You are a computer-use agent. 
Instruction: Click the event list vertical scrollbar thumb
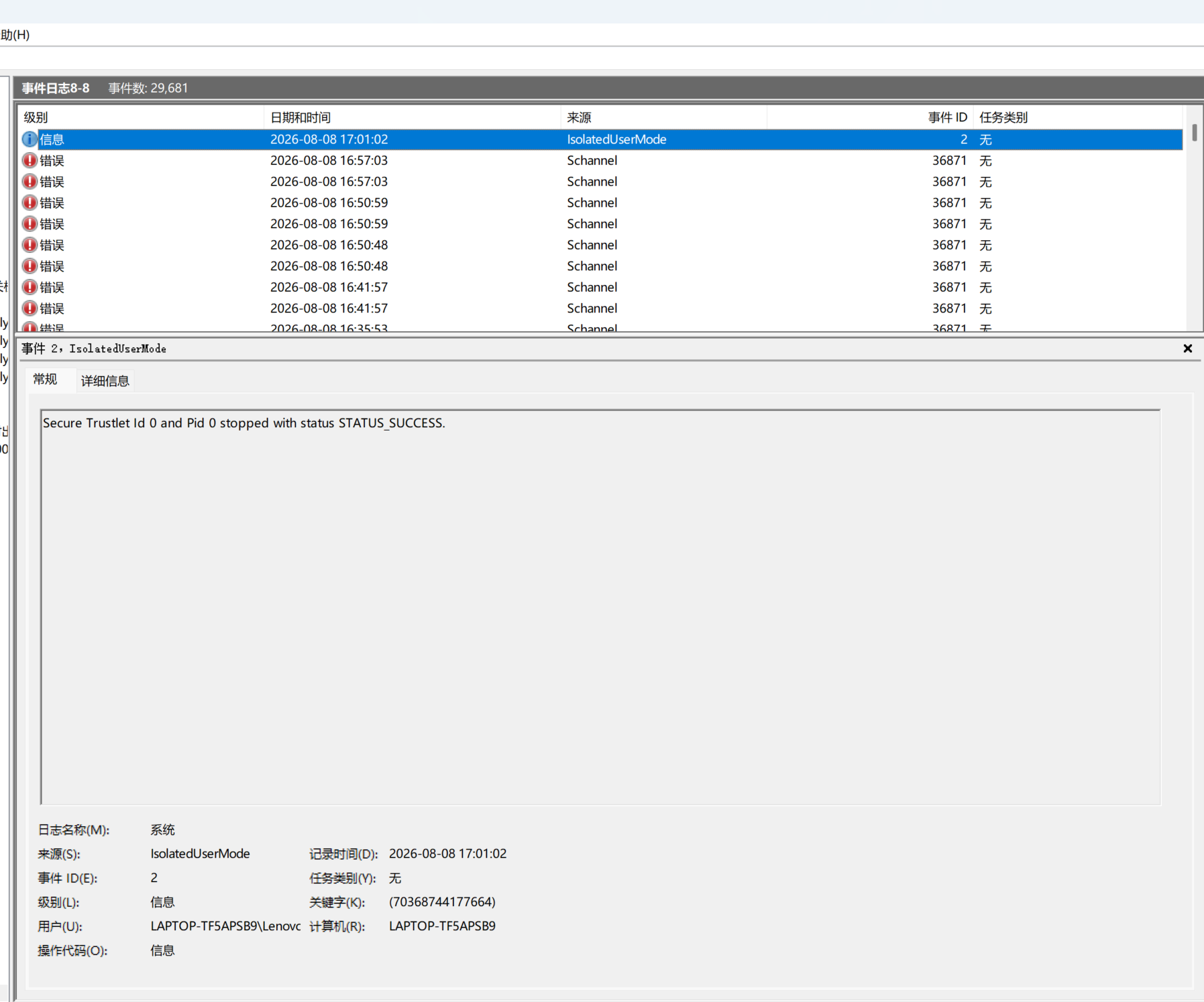(1195, 132)
